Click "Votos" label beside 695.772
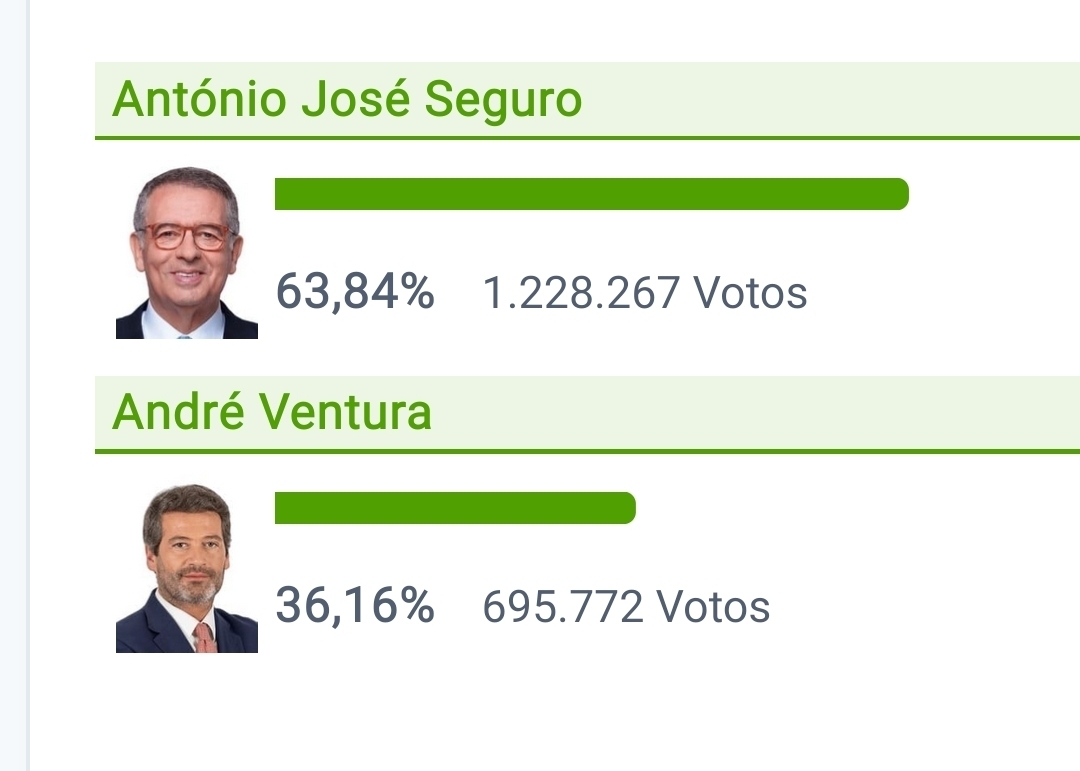 (713, 608)
